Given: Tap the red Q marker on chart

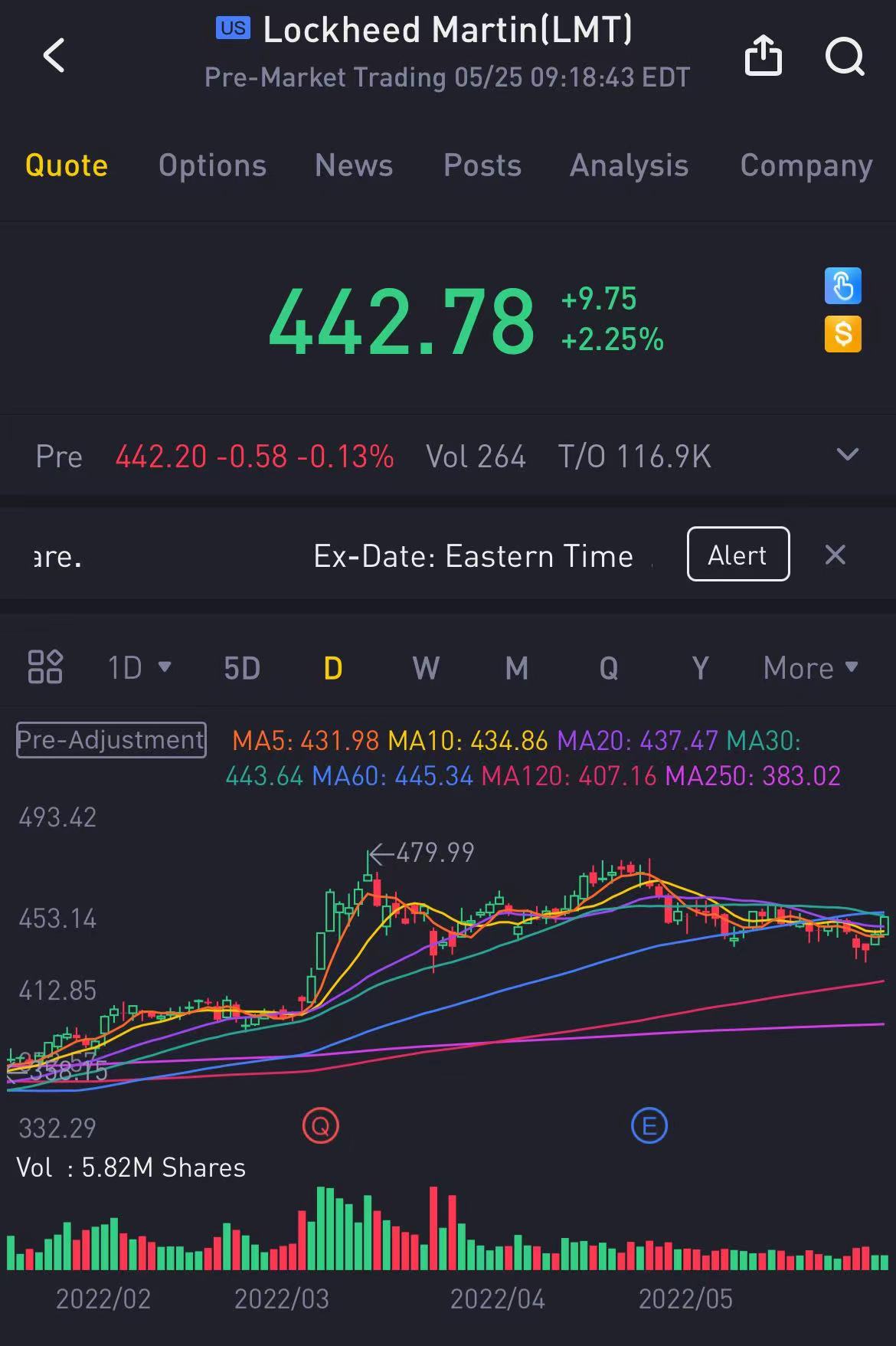Looking at the screenshot, I should point(320,1126).
